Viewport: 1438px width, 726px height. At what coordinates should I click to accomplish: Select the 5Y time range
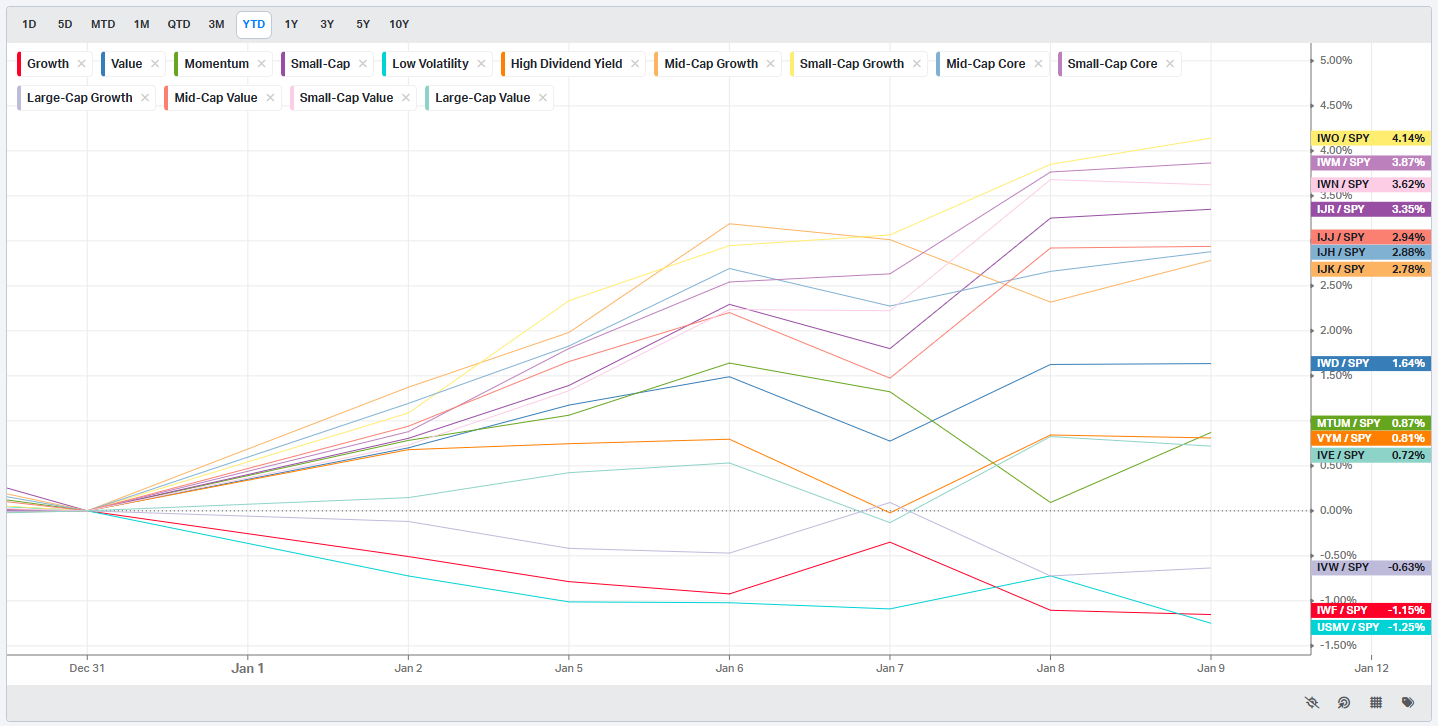363,24
